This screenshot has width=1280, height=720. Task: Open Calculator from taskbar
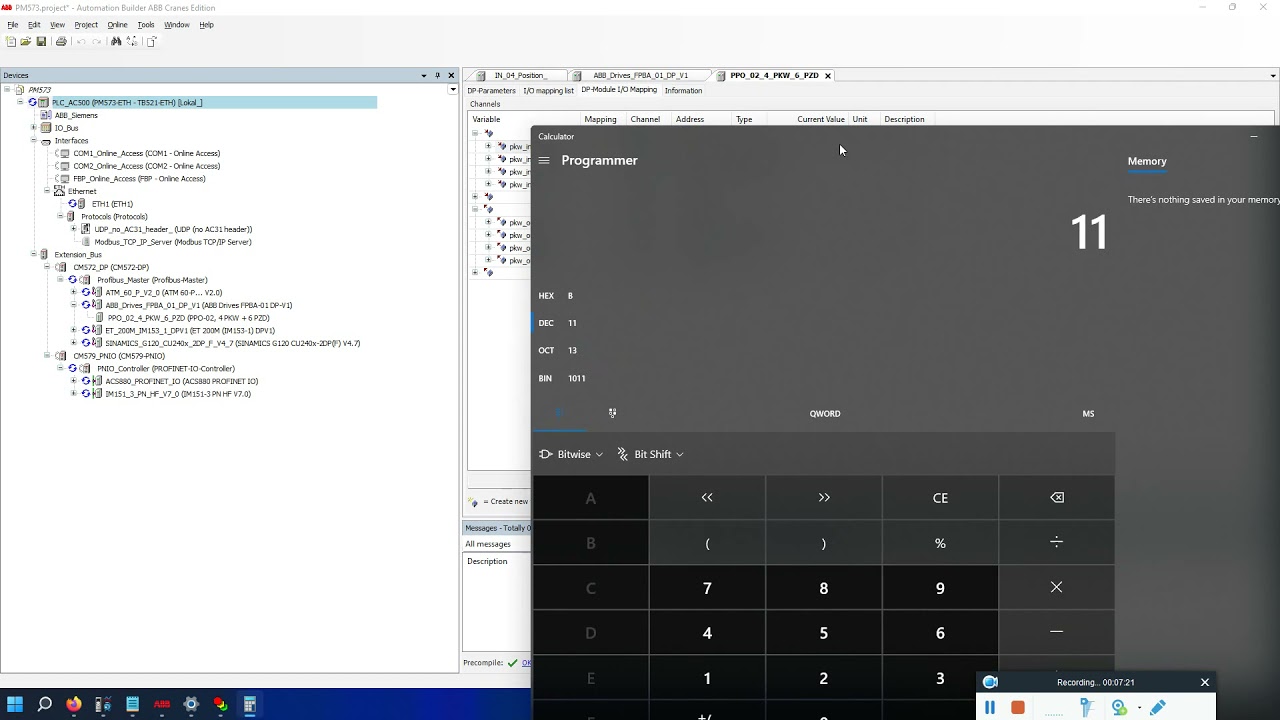click(x=250, y=704)
